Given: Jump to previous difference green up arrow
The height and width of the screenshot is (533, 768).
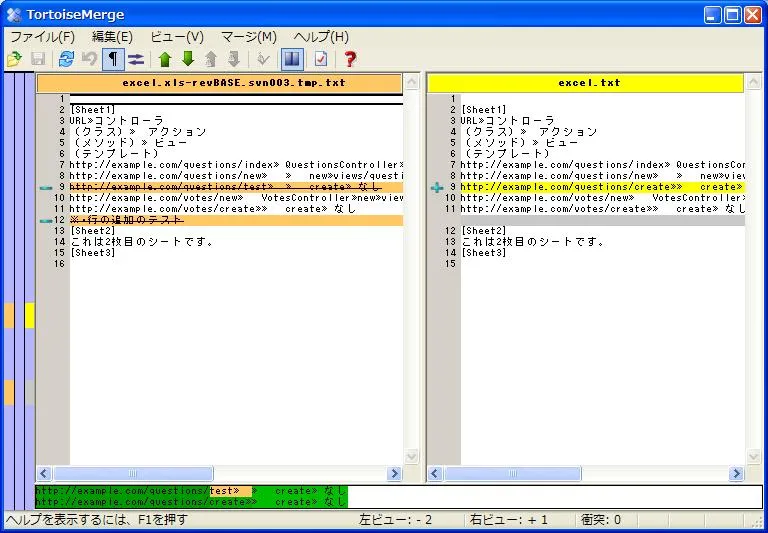Looking at the screenshot, I should pos(165,59).
